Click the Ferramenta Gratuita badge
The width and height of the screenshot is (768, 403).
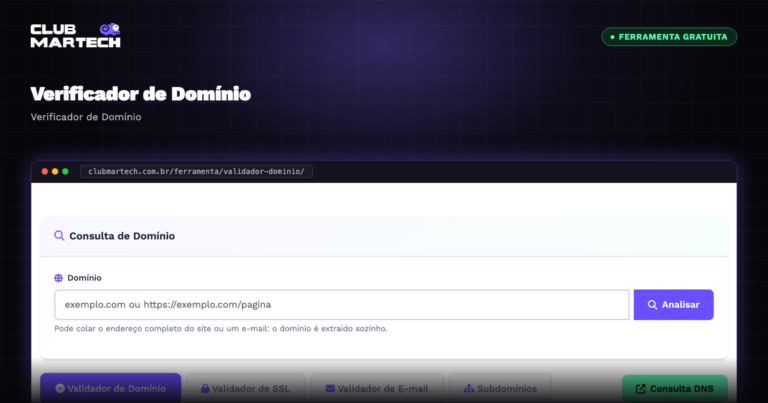tap(669, 37)
